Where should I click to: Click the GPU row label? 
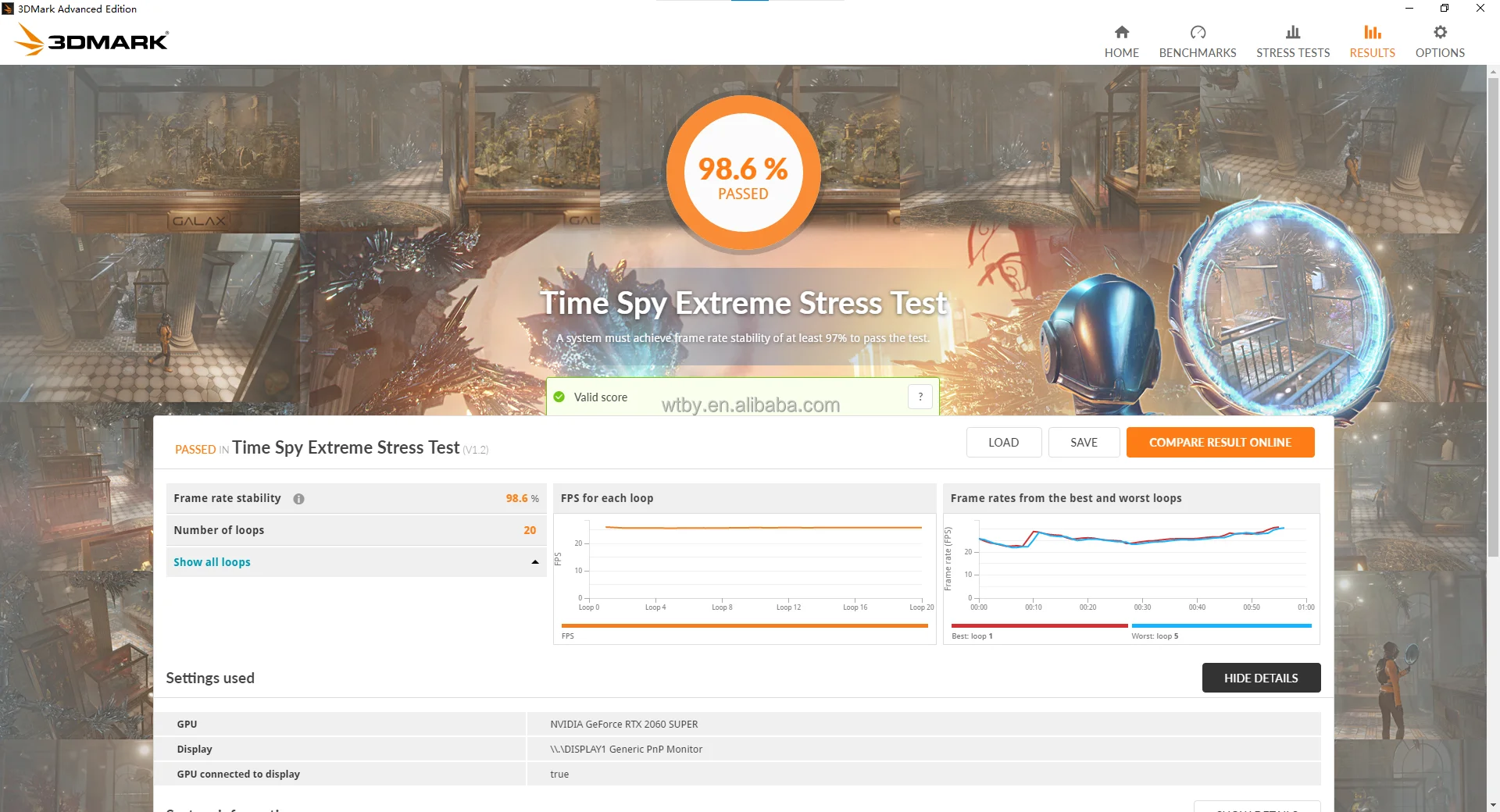[x=187, y=725]
